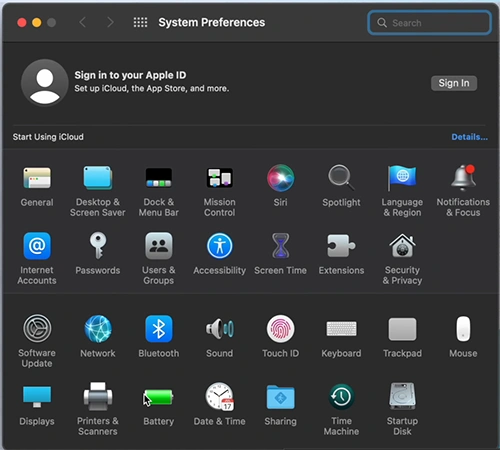Show all preferences grid button
Image resolution: width=500 pixels, height=450 pixels.
pos(140,22)
